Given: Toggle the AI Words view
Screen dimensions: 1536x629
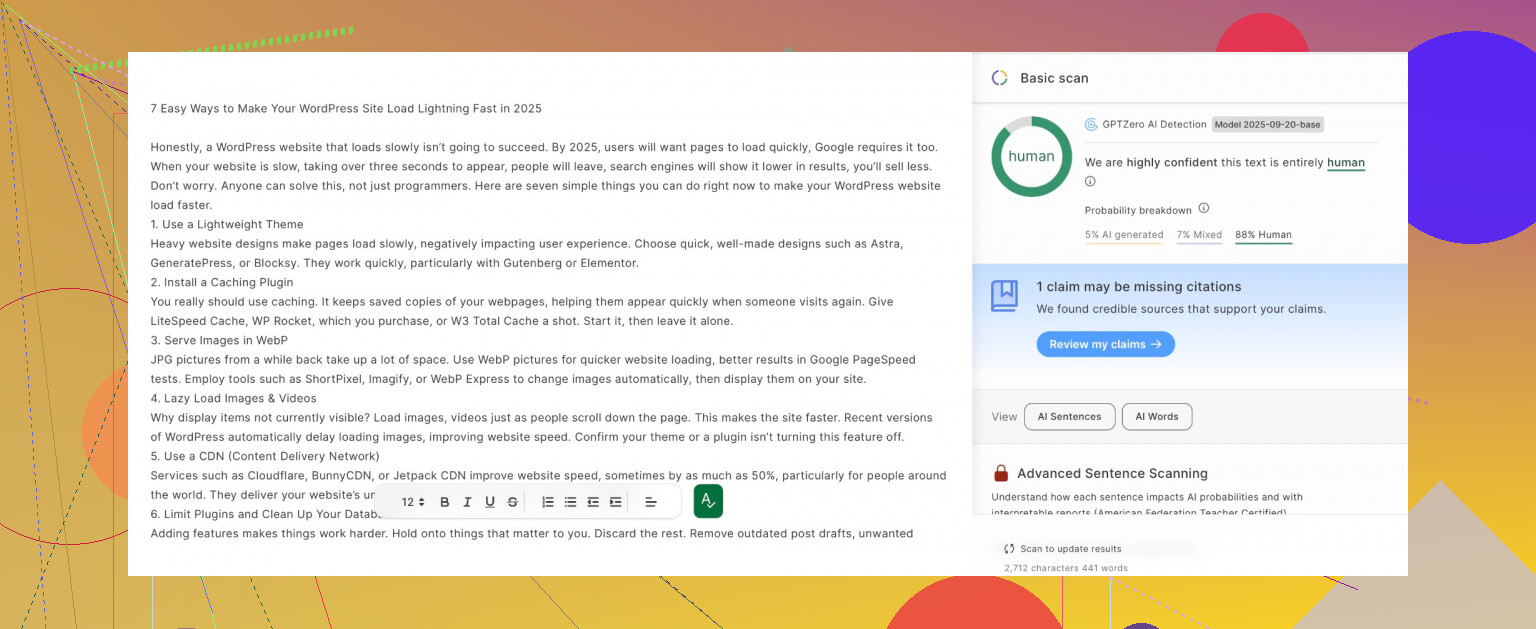Looking at the screenshot, I should [1156, 417].
